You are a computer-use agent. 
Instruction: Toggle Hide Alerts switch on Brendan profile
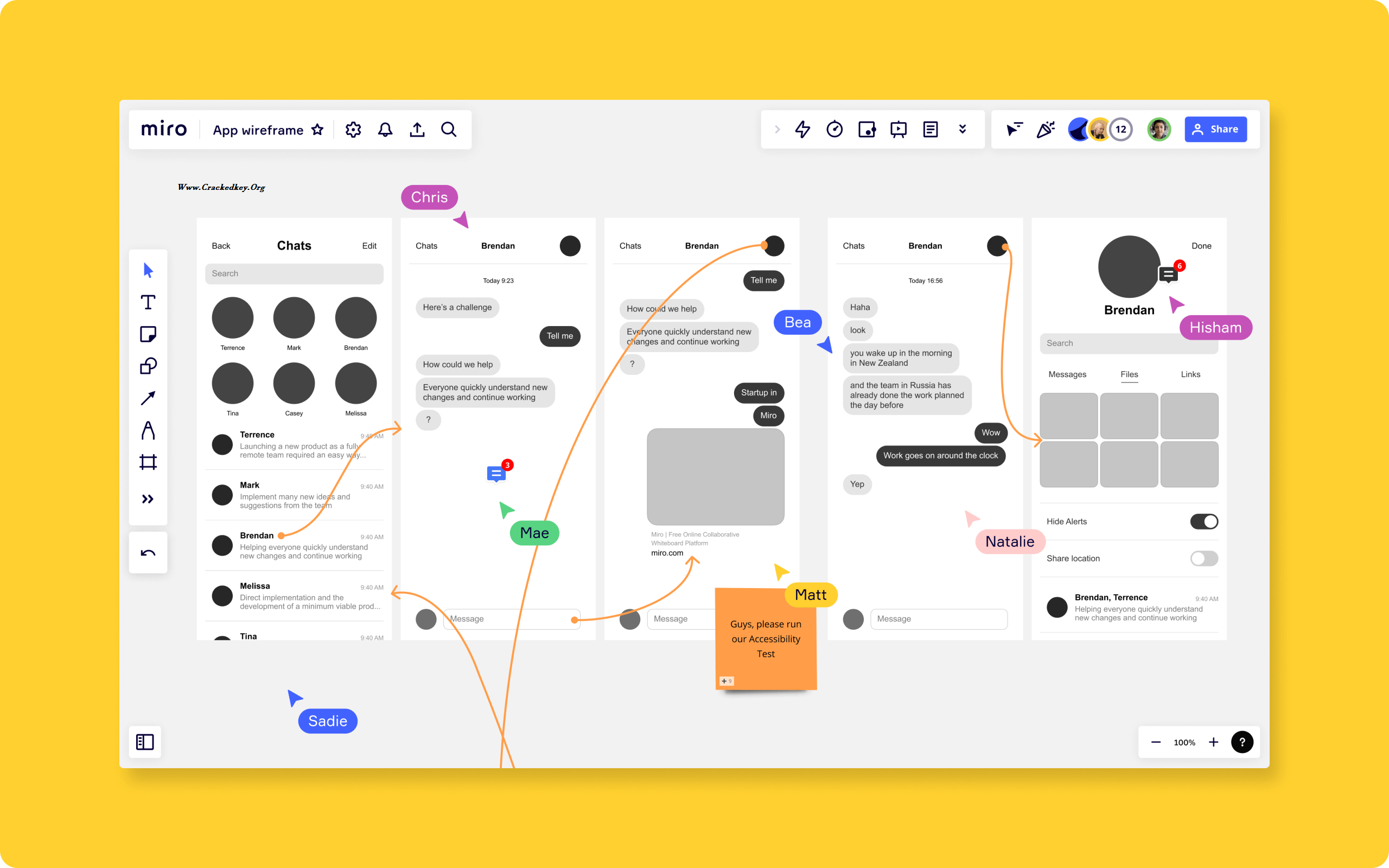[x=1204, y=522]
